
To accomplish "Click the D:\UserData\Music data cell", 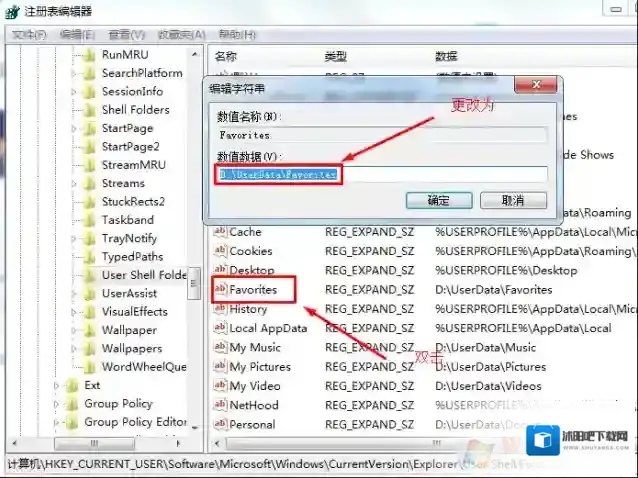I will click(x=485, y=347).
